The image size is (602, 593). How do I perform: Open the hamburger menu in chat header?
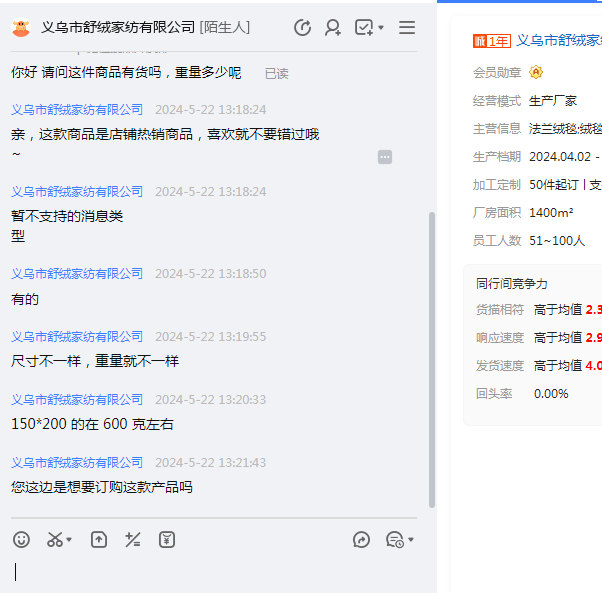407,27
